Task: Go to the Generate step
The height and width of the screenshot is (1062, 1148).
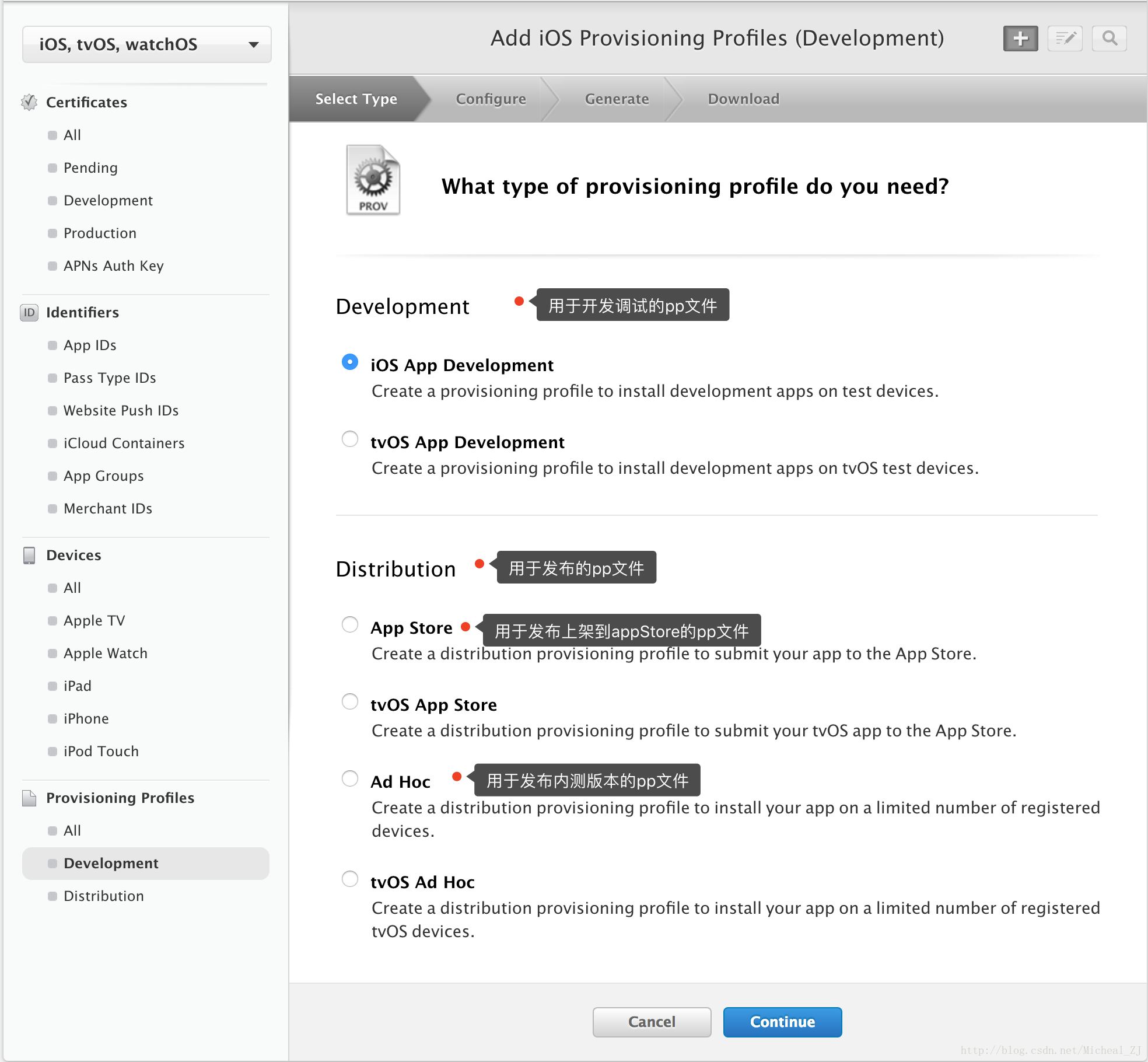Action: 617,99
